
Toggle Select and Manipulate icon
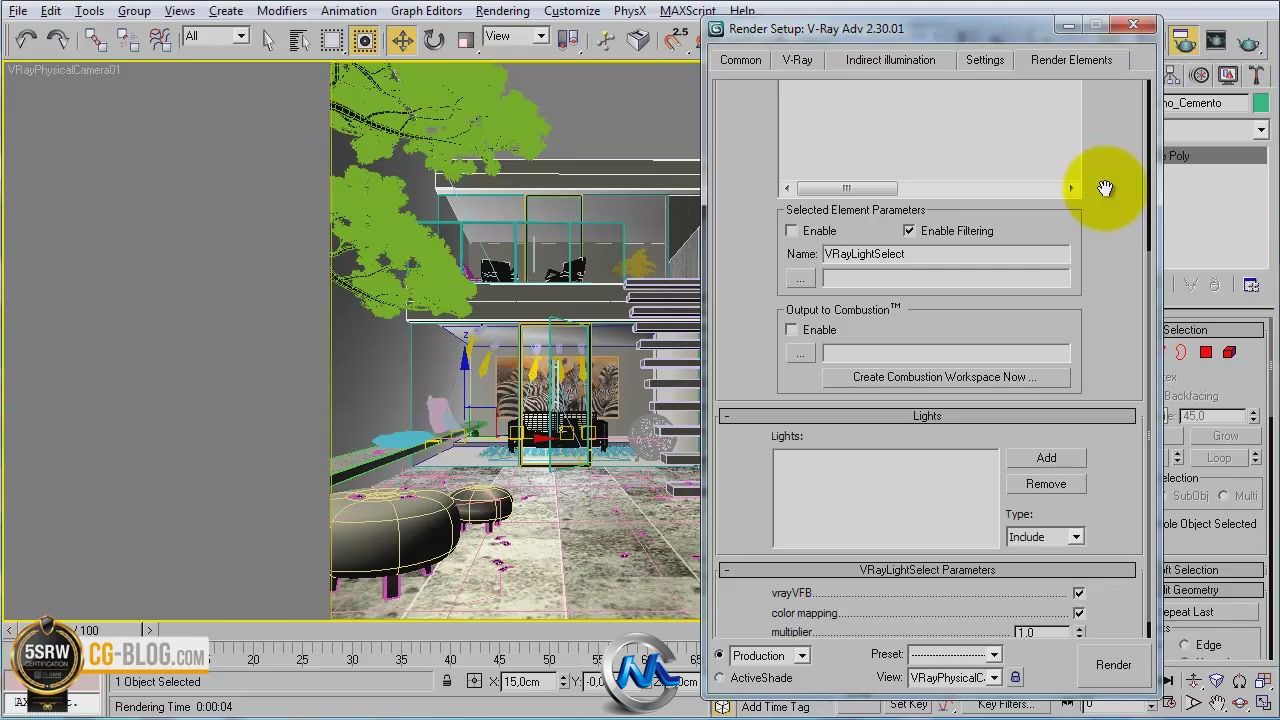tap(606, 40)
